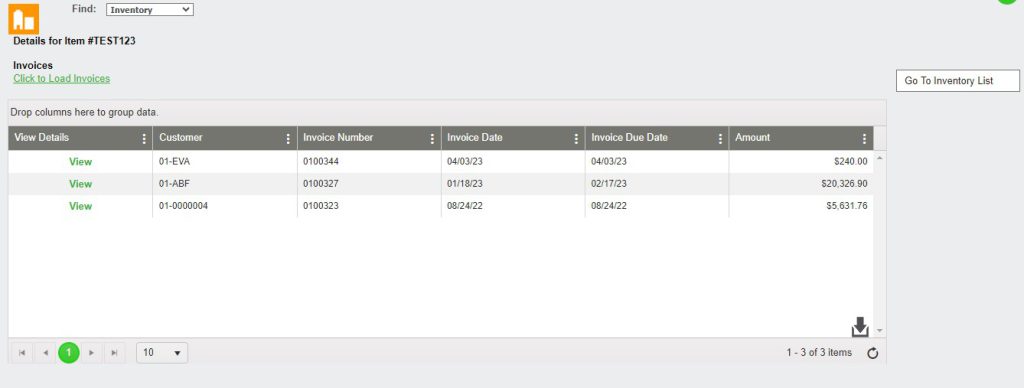Select invoice date 01/18/23 cell
This screenshot has height=388, width=1024.
tap(513, 184)
